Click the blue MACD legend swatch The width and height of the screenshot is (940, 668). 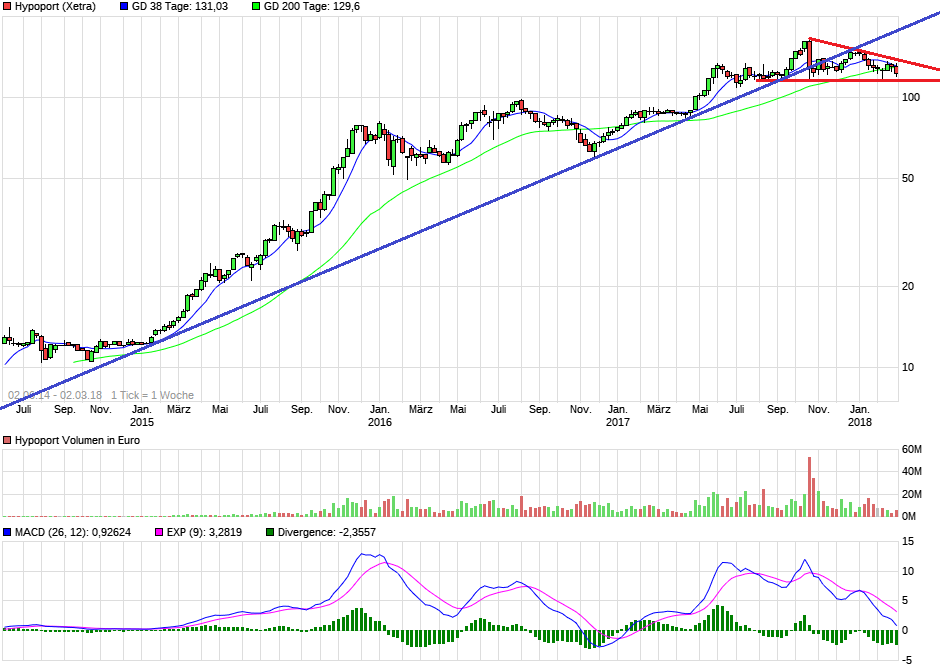coord(7,532)
